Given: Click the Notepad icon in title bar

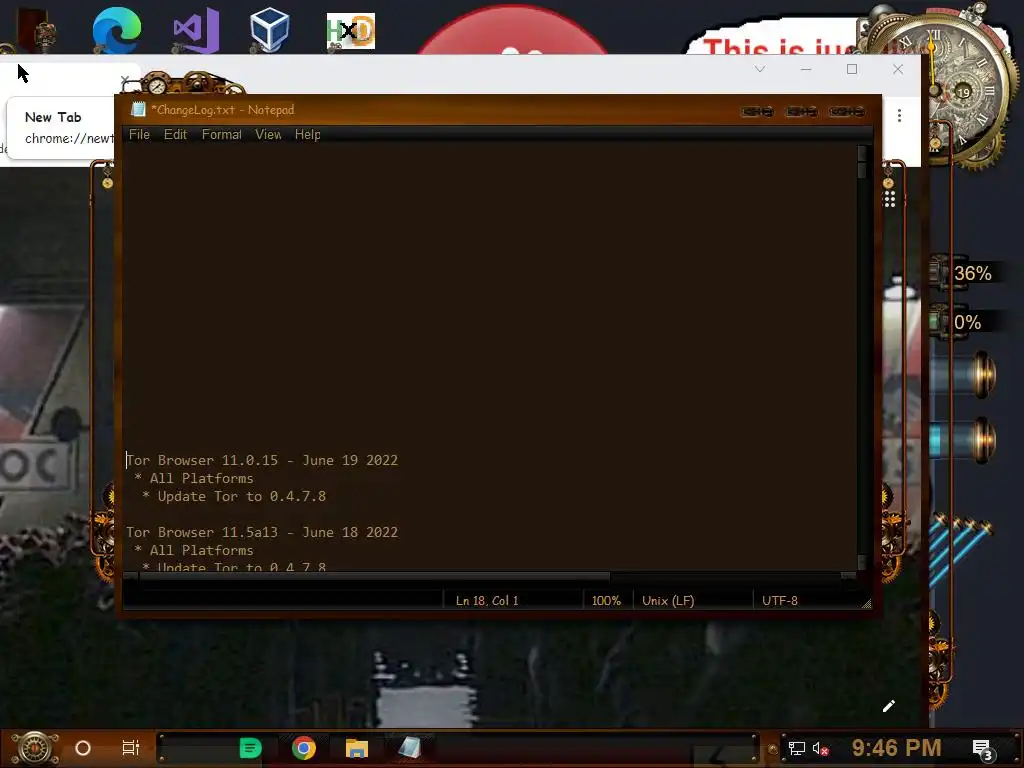Looking at the screenshot, I should 138,110.
